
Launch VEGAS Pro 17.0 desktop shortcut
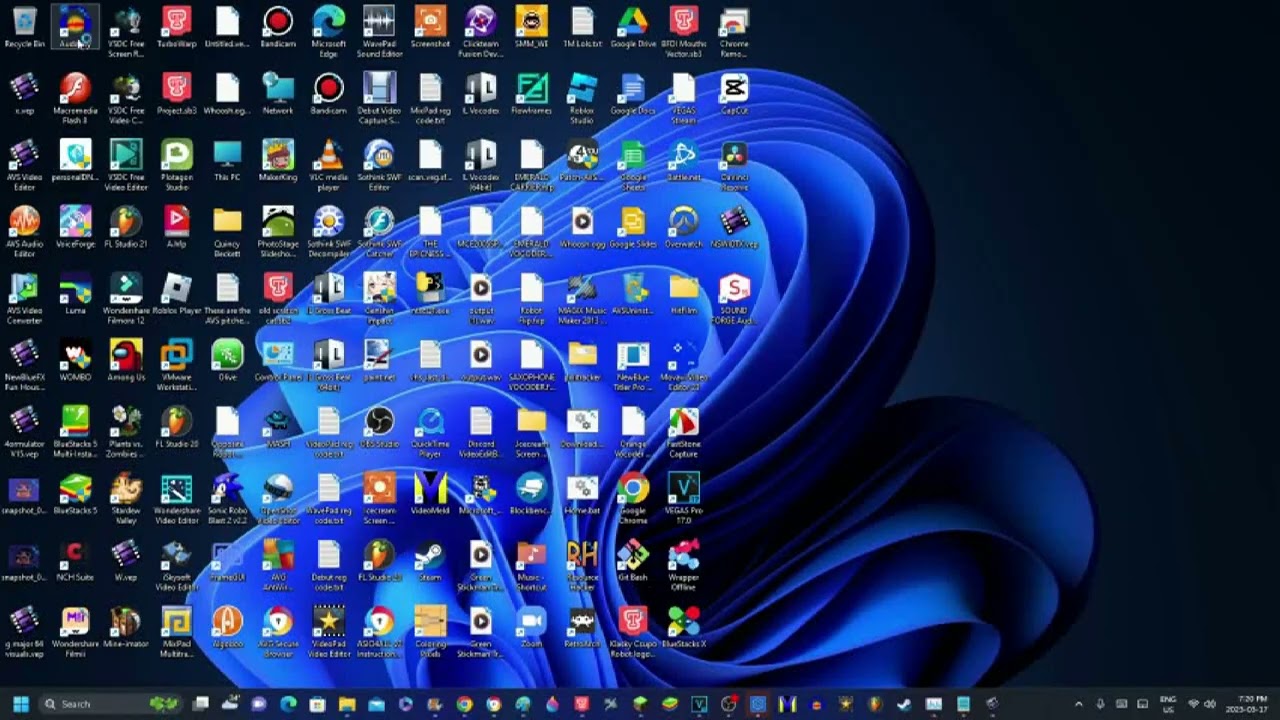(x=684, y=498)
